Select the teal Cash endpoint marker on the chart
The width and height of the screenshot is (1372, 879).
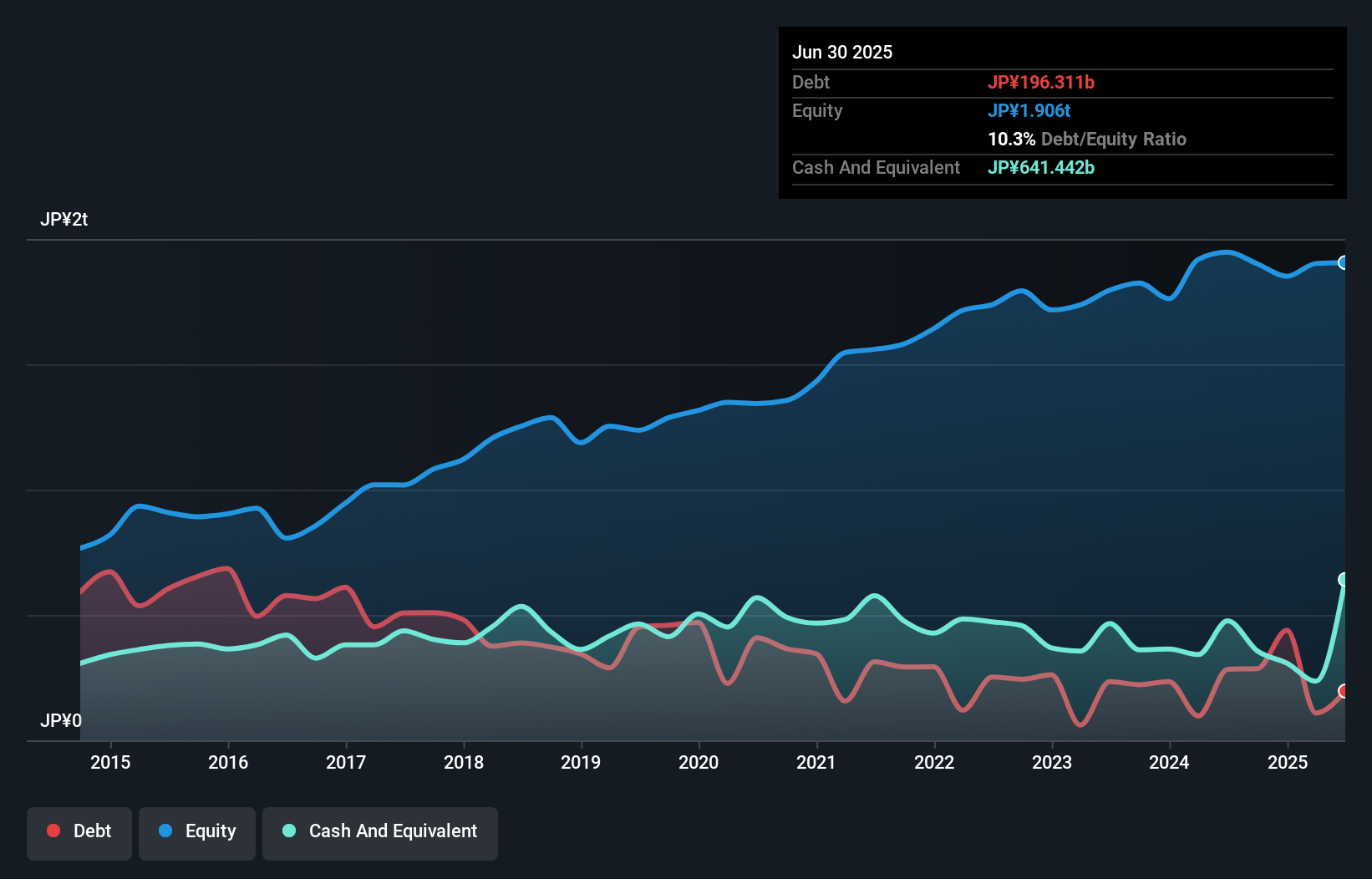pos(1344,577)
